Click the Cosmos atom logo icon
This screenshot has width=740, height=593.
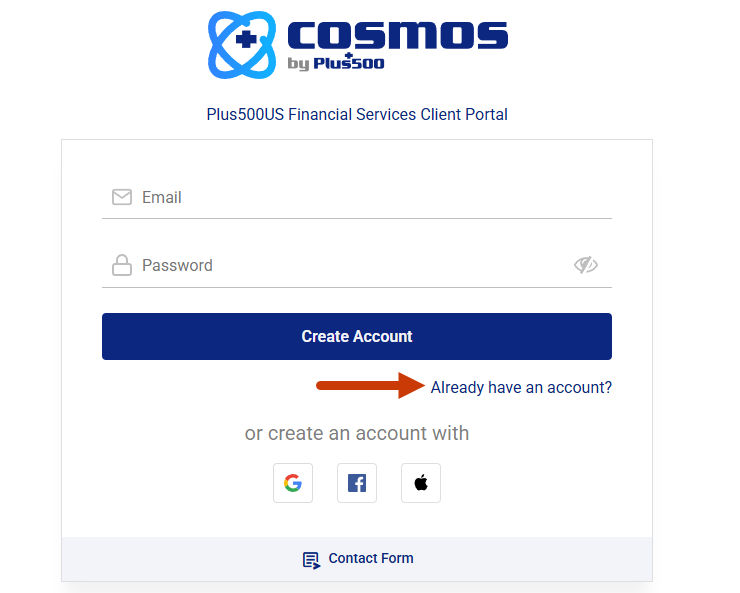(241, 44)
